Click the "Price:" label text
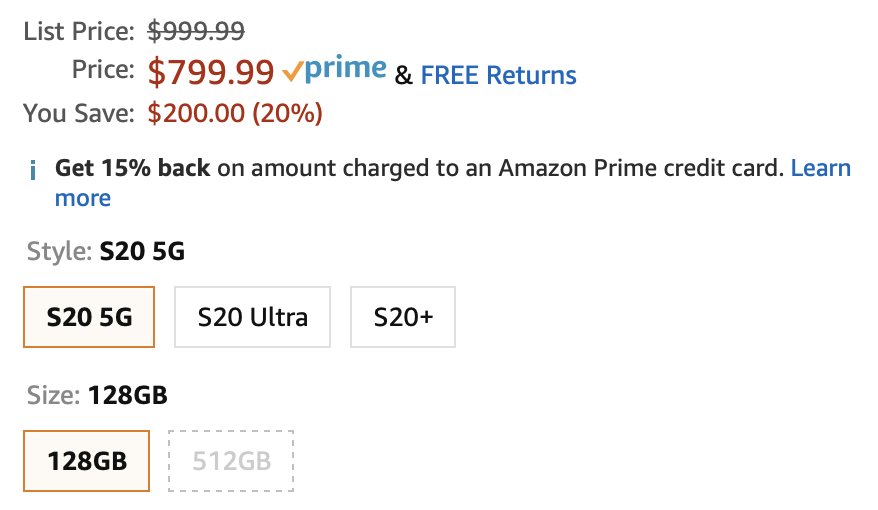 103,70
